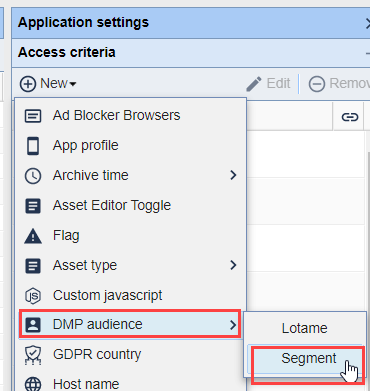Expand the DMP audience submenu arrow
This screenshot has height=391, width=370.
(233, 325)
